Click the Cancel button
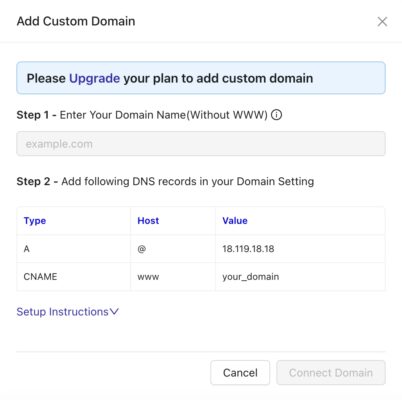 coord(240,373)
